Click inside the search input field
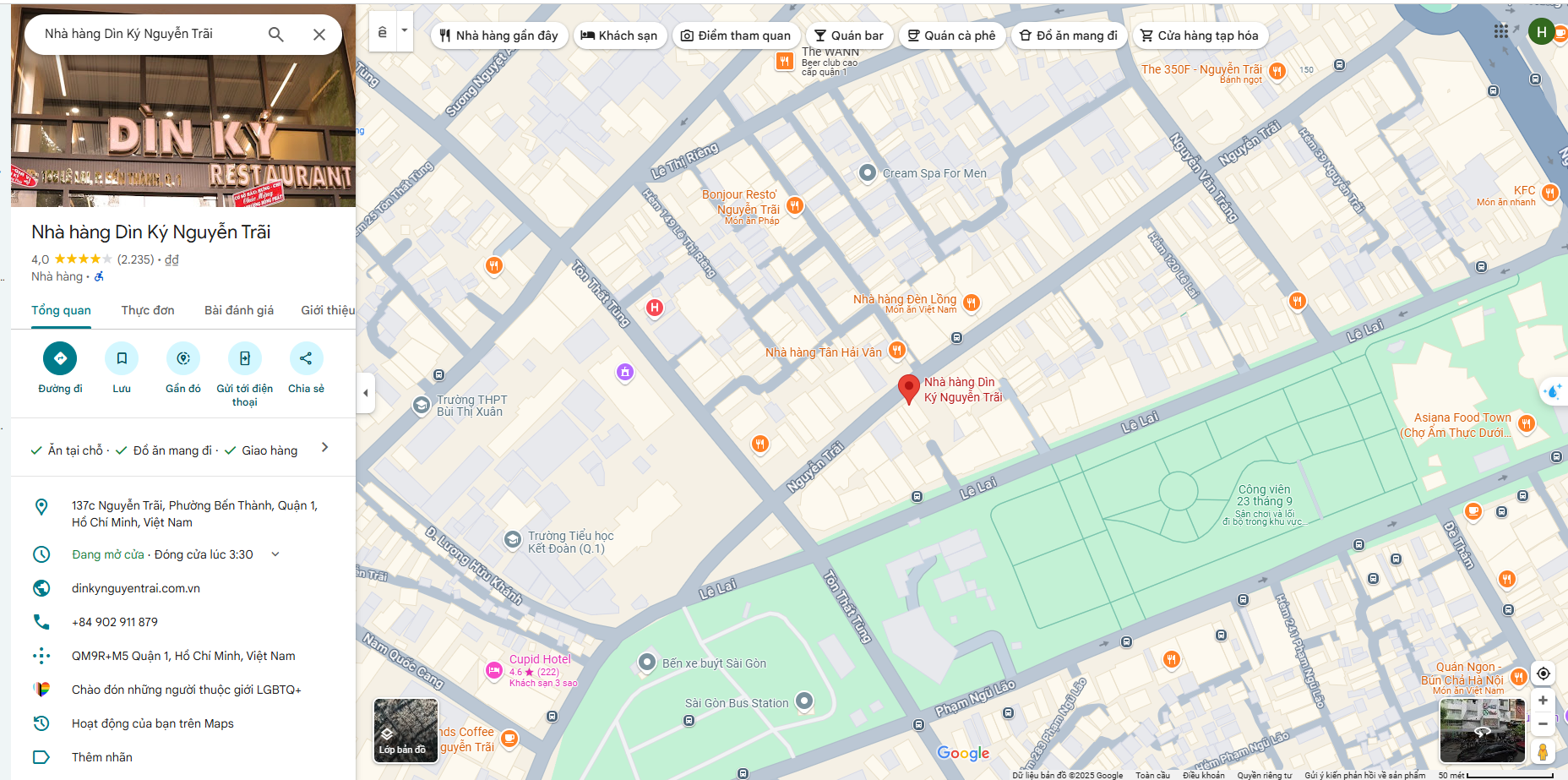 coord(148,34)
